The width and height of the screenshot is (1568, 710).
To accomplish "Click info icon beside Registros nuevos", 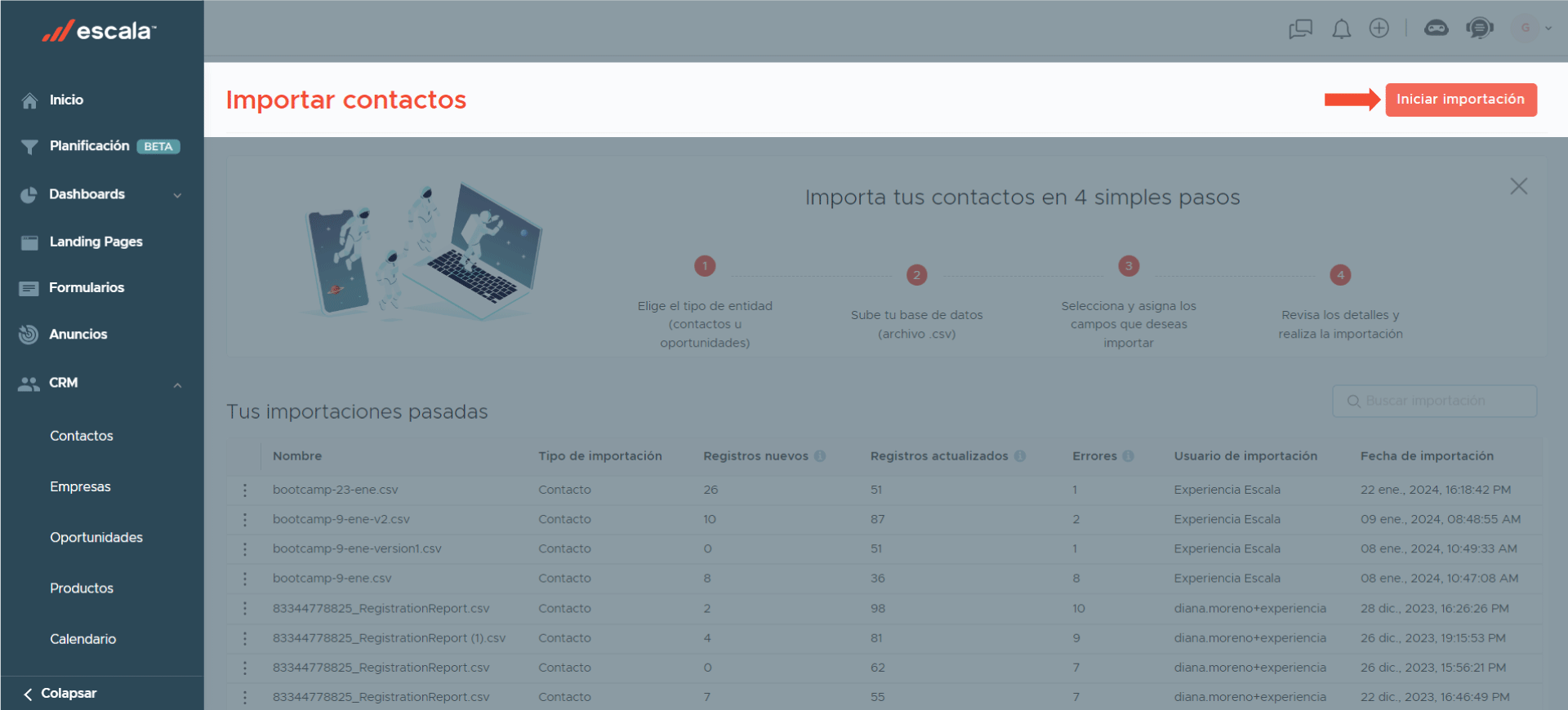I will tap(820, 456).
